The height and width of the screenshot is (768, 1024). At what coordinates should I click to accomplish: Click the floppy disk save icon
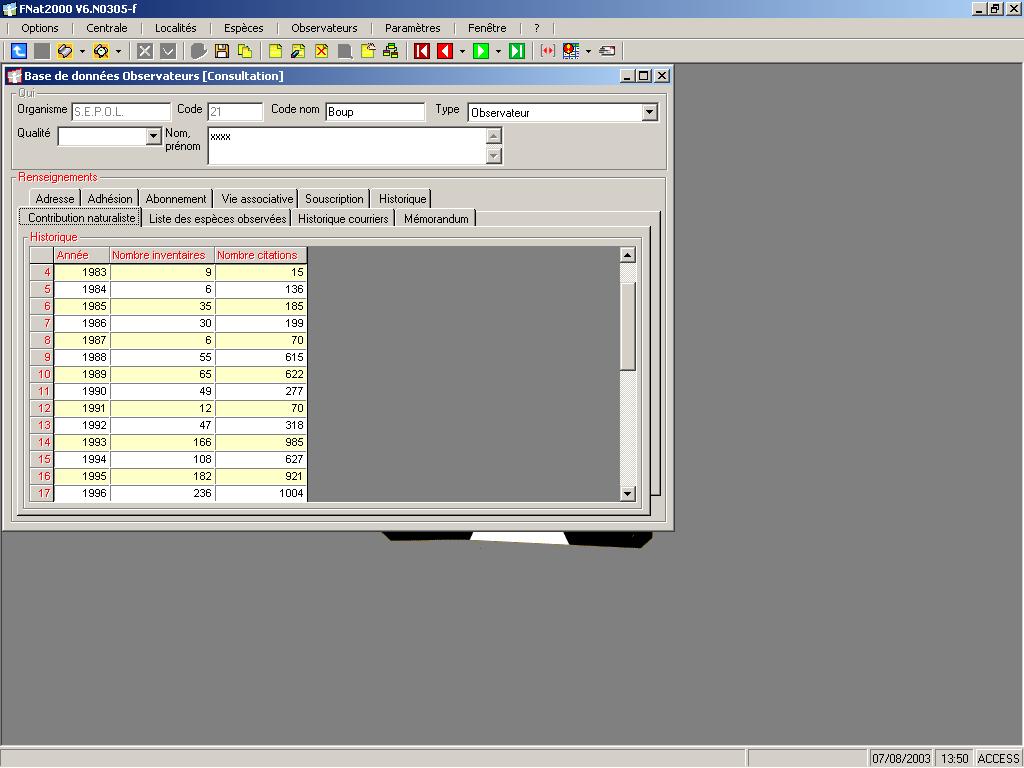coord(222,51)
